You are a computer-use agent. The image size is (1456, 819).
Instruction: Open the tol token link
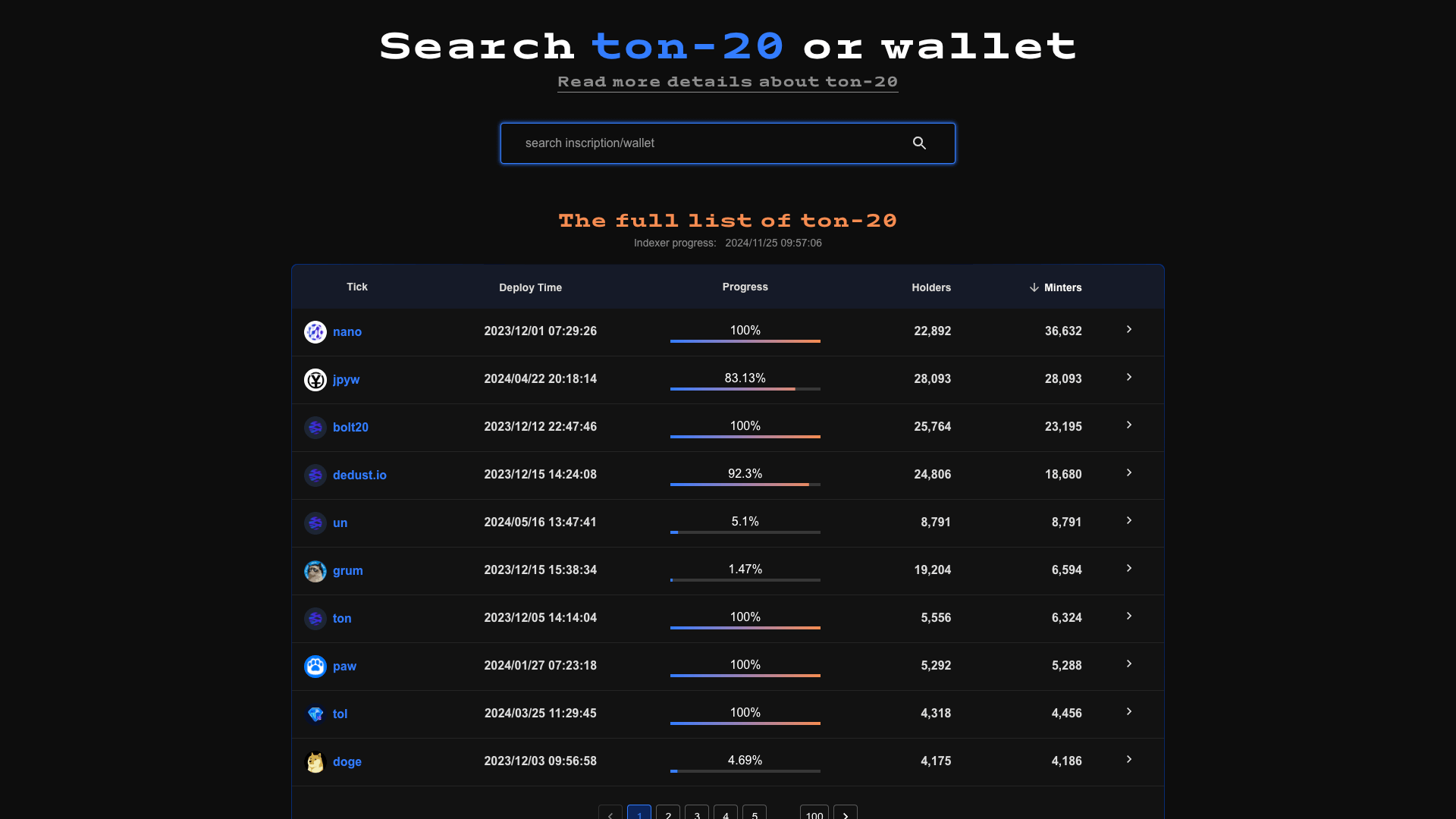tap(340, 714)
